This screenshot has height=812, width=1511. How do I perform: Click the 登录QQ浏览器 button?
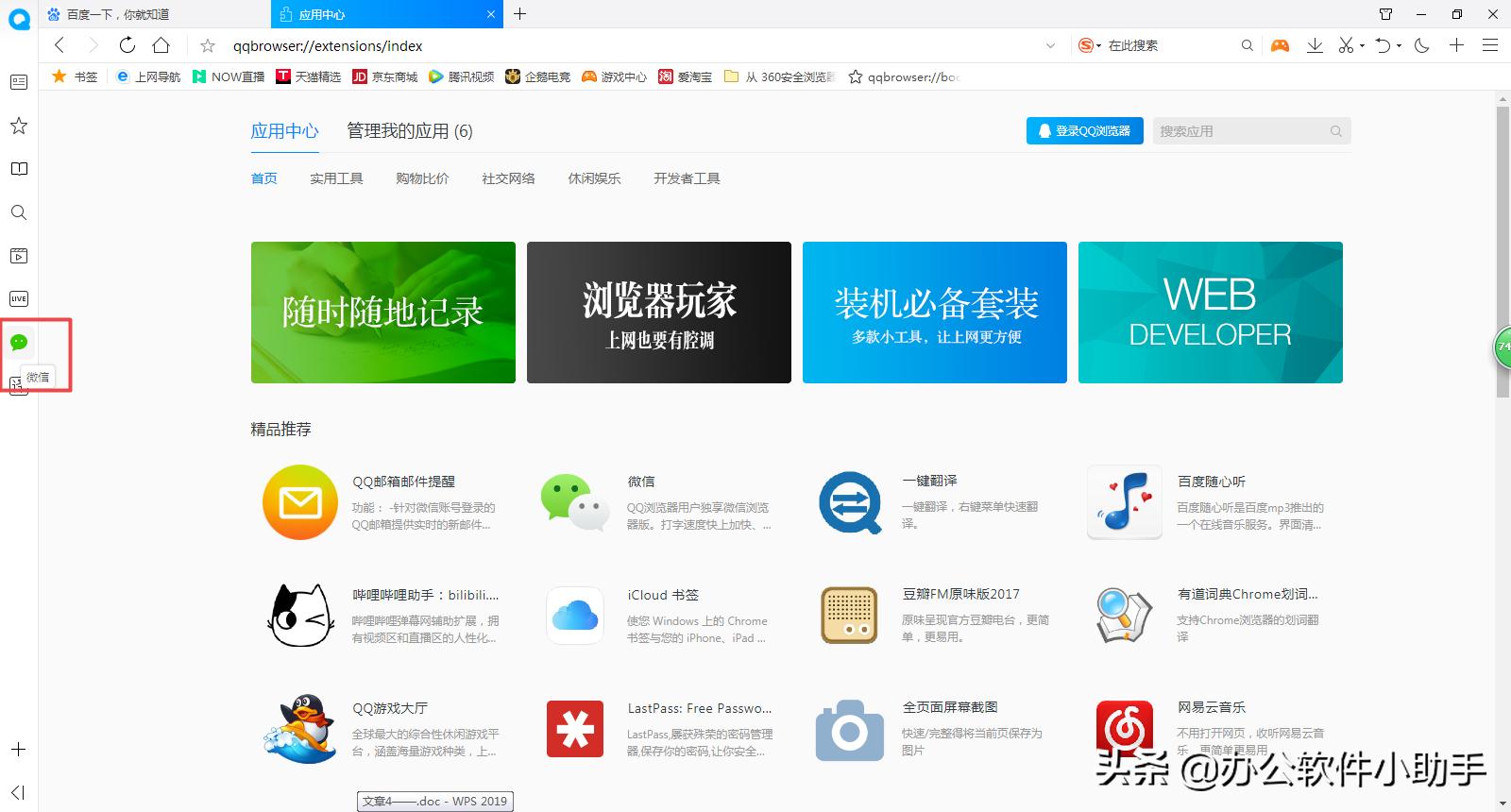click(x=1085, y=131)
